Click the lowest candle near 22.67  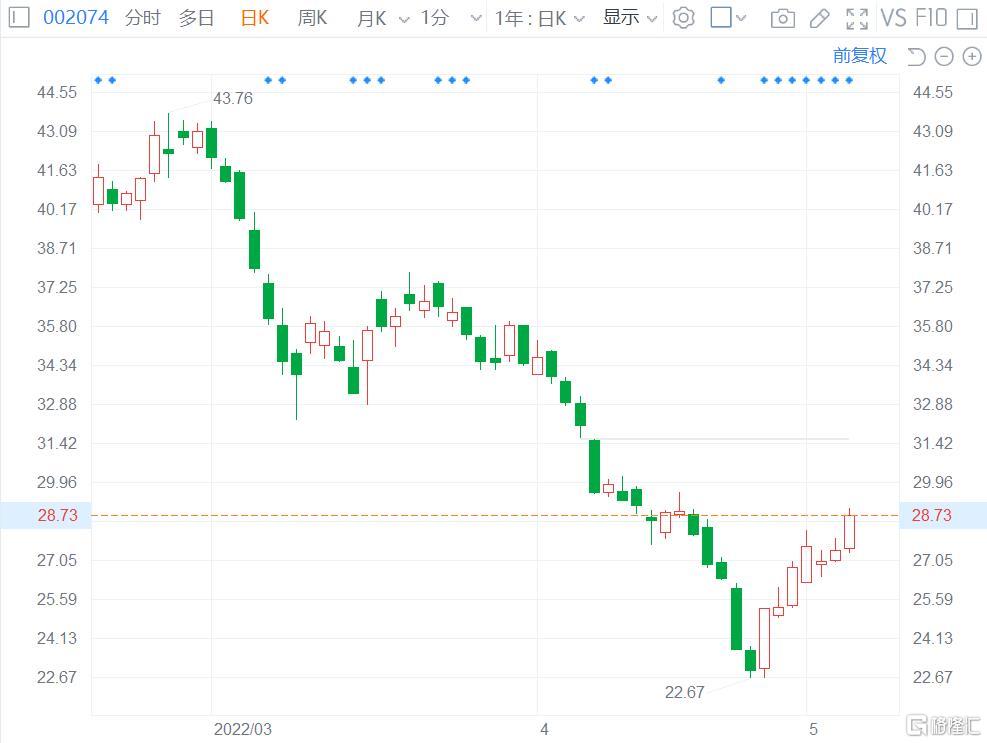(750, 661)
